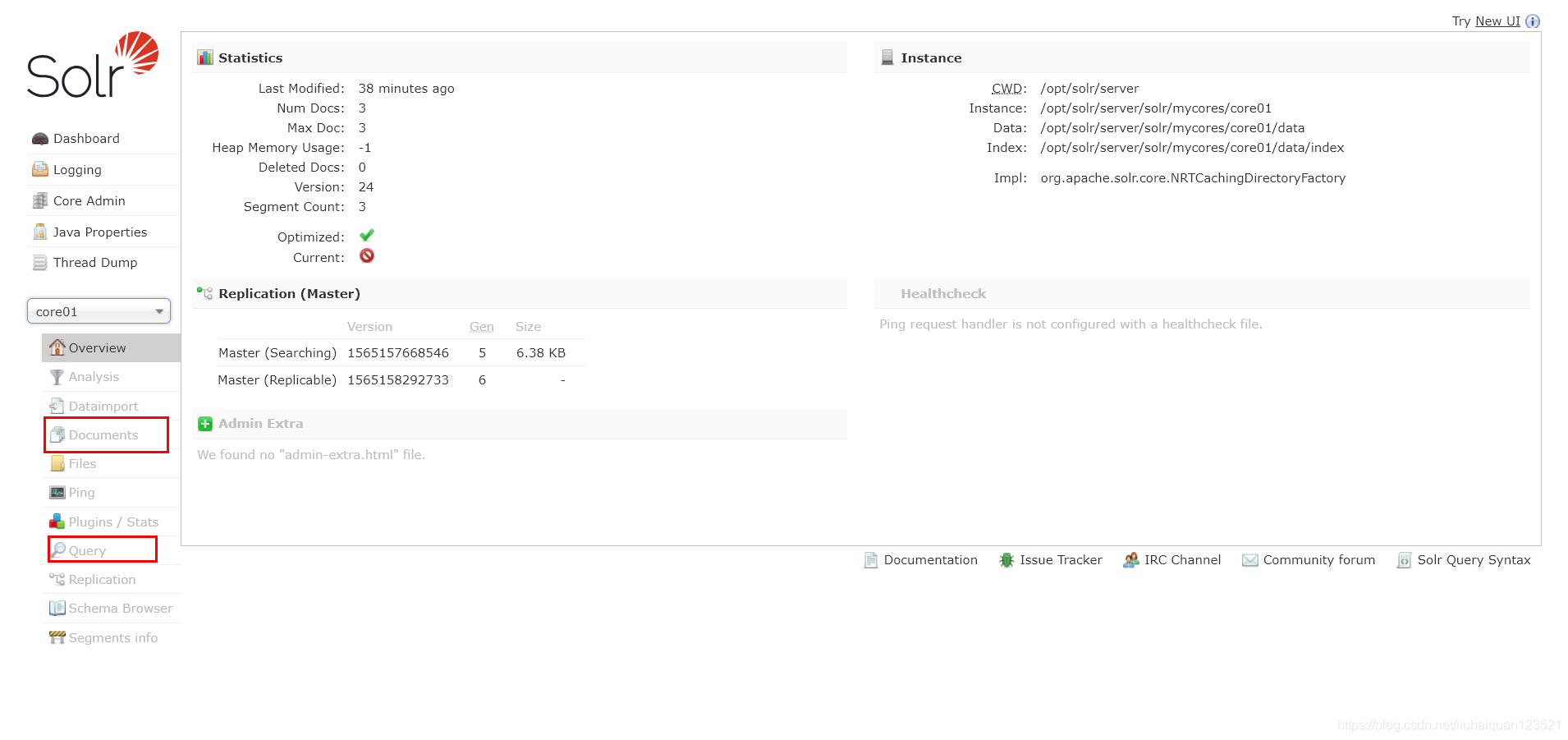This screenshot has width=1568, height=740.
Task: Click the Replication (Master) header icon
Action: point(205,293)
